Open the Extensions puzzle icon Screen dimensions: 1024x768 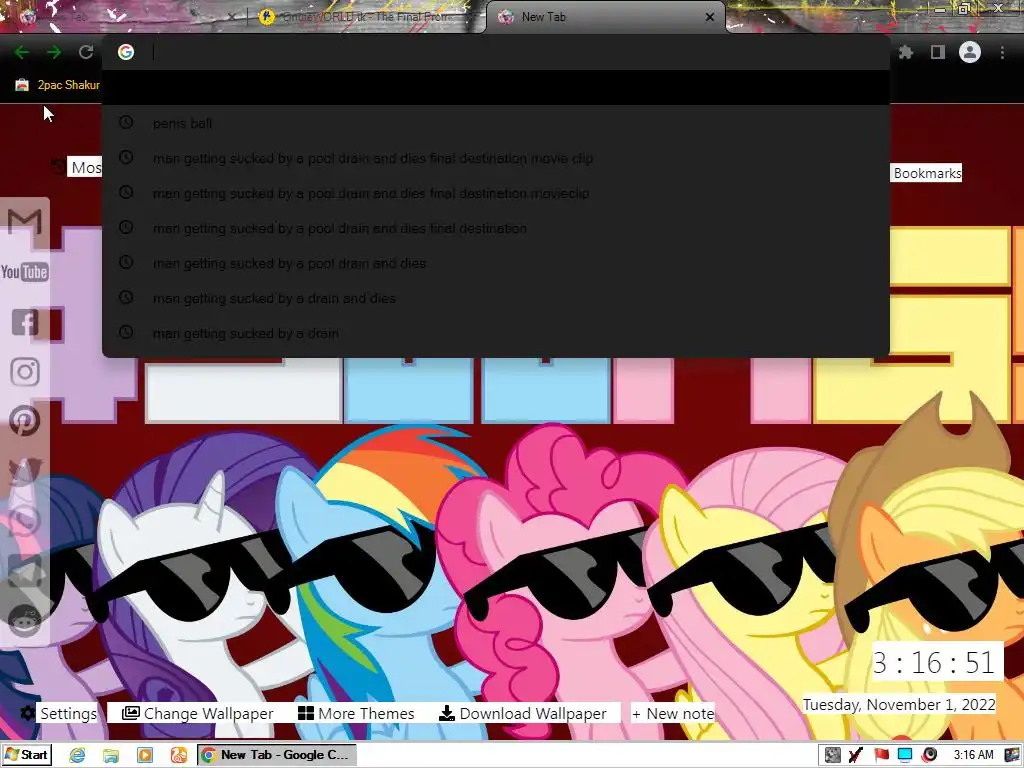[905, 52]
